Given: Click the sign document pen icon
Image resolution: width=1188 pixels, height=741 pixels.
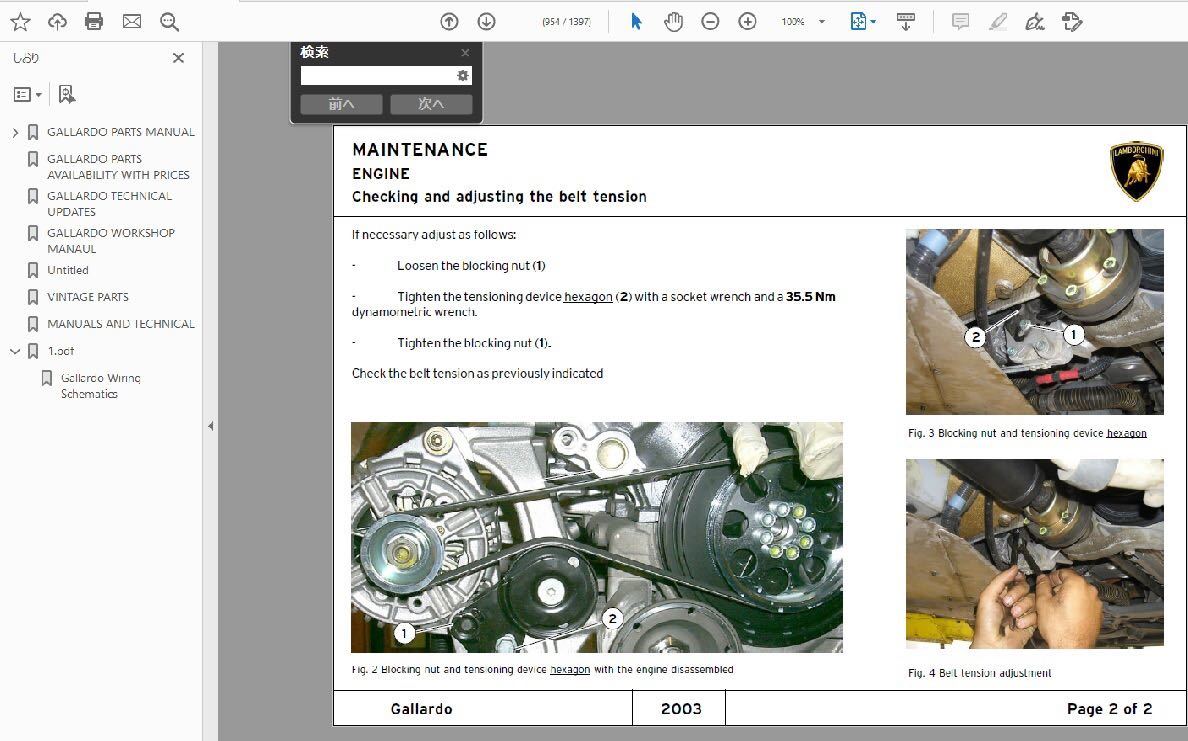Looking at the screenshot, I should tap(1035, 21).
